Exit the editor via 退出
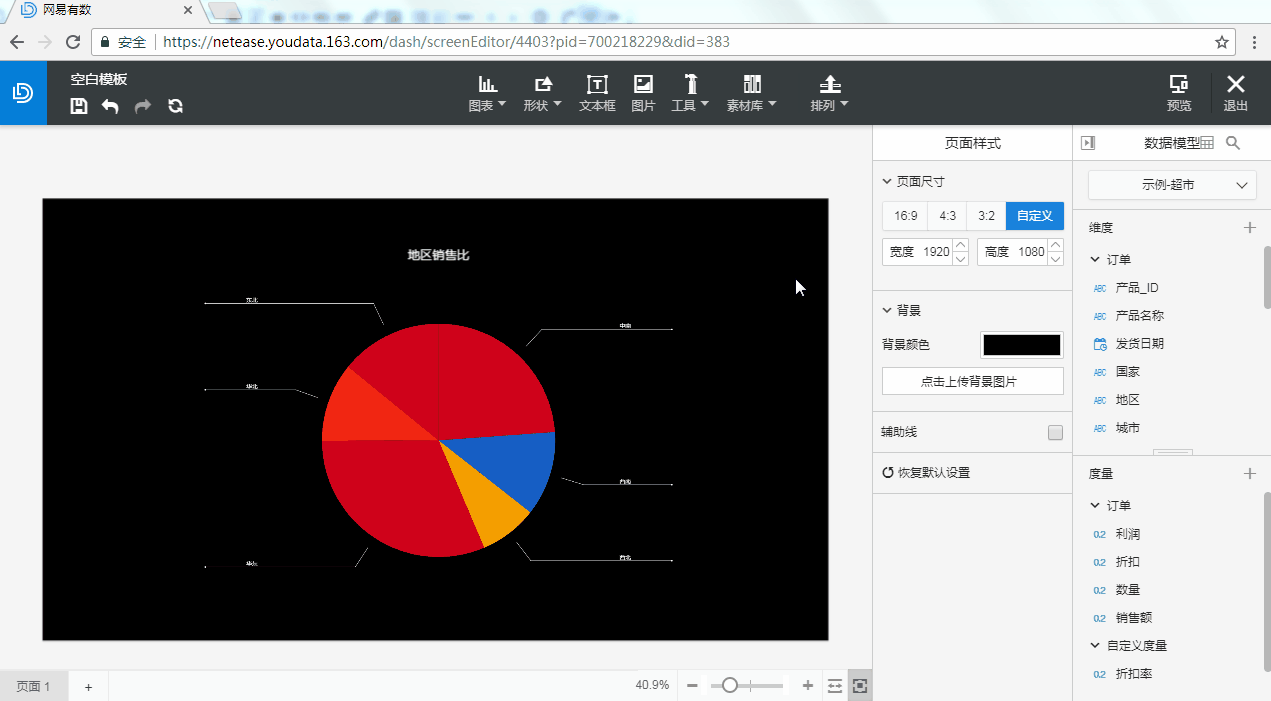The image size is (1271, 701). pos(1236,93)
